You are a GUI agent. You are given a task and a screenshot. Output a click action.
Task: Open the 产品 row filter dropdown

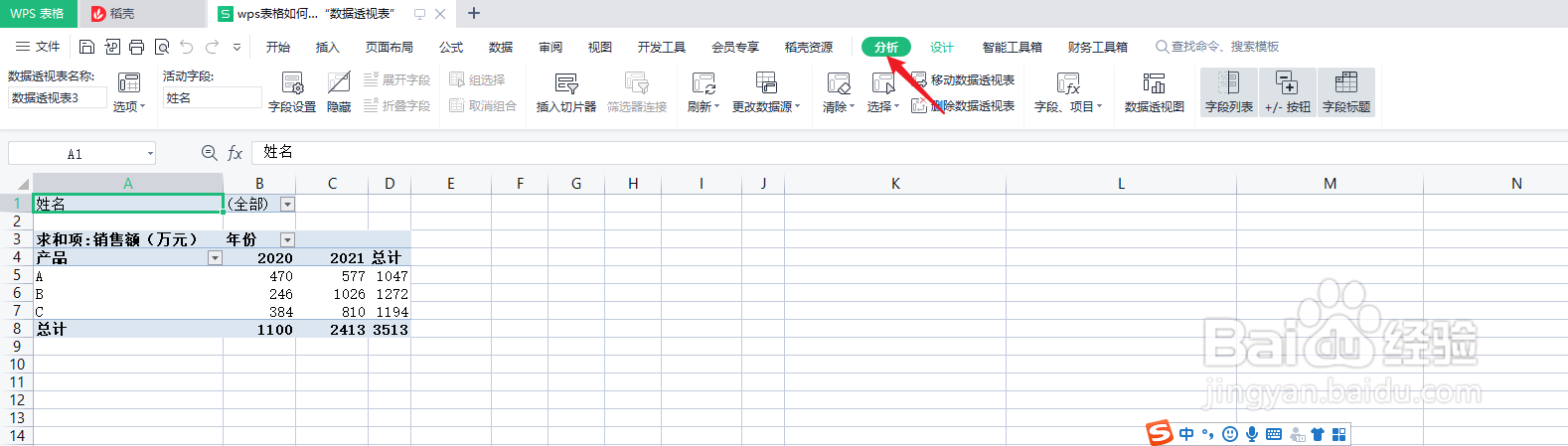pos(215,257)
